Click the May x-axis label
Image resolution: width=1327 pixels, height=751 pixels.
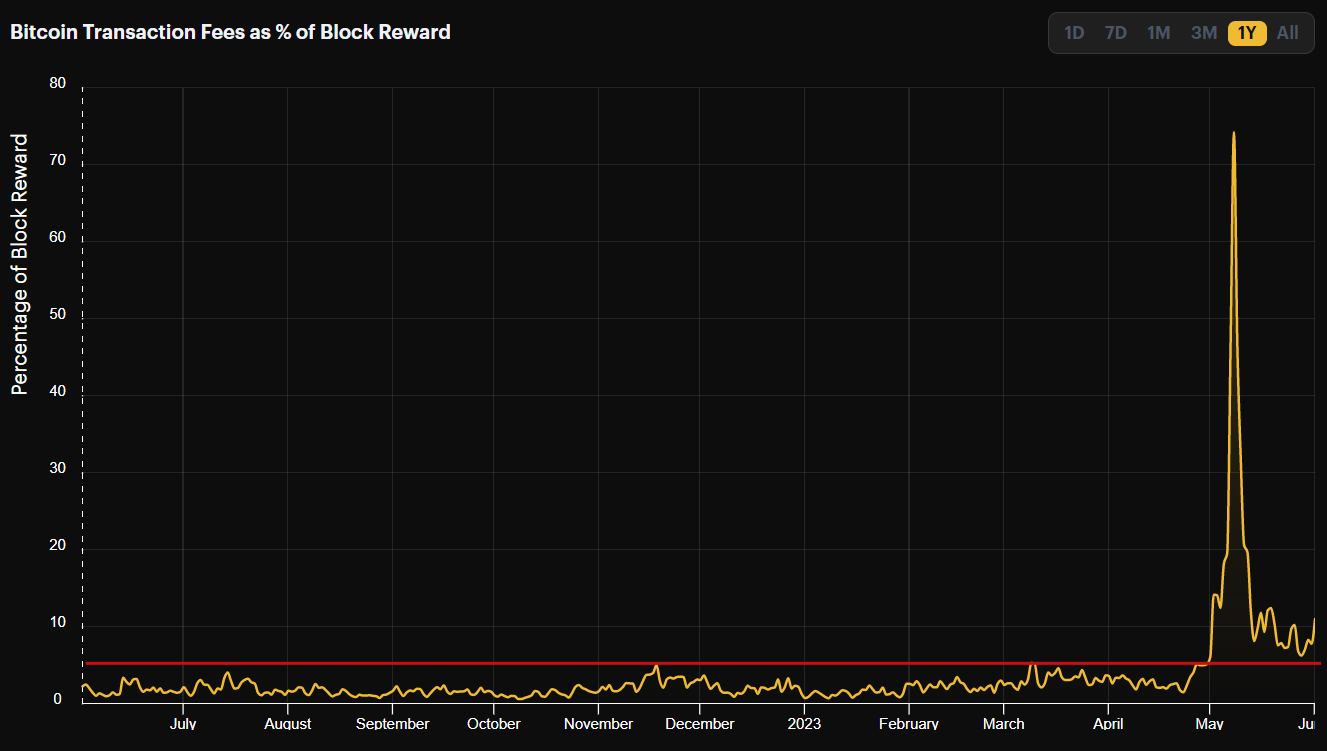point(1210,724)
